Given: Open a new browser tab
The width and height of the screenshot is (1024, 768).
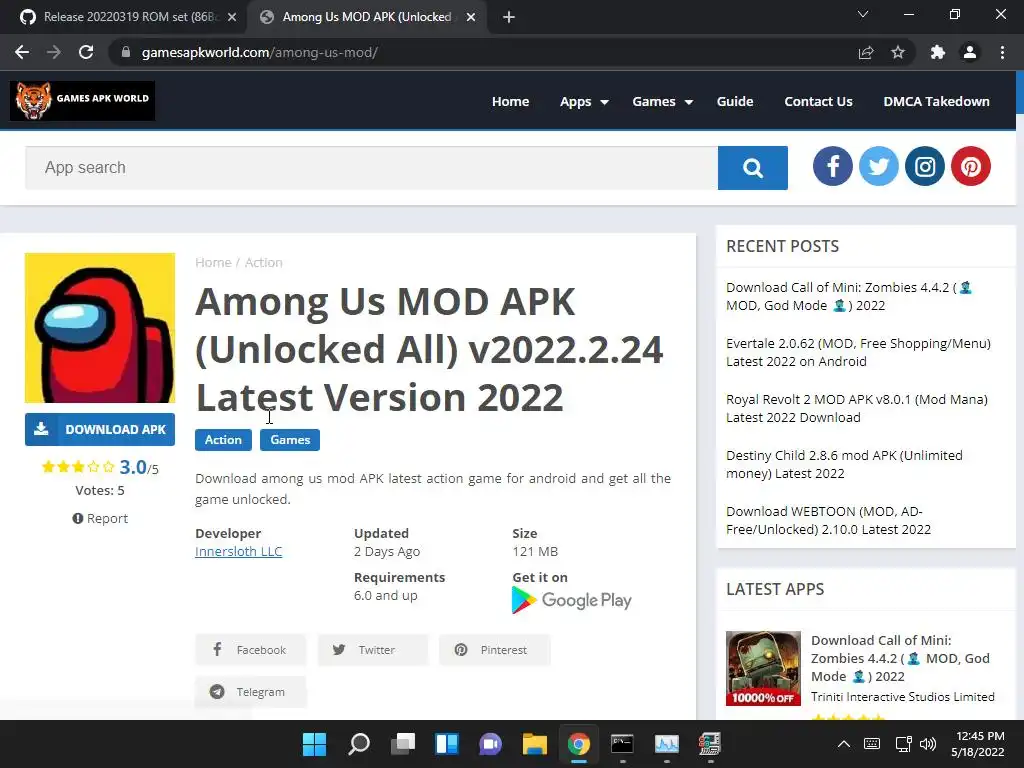Looking at the screenshot, I should (x=509, y=17).
